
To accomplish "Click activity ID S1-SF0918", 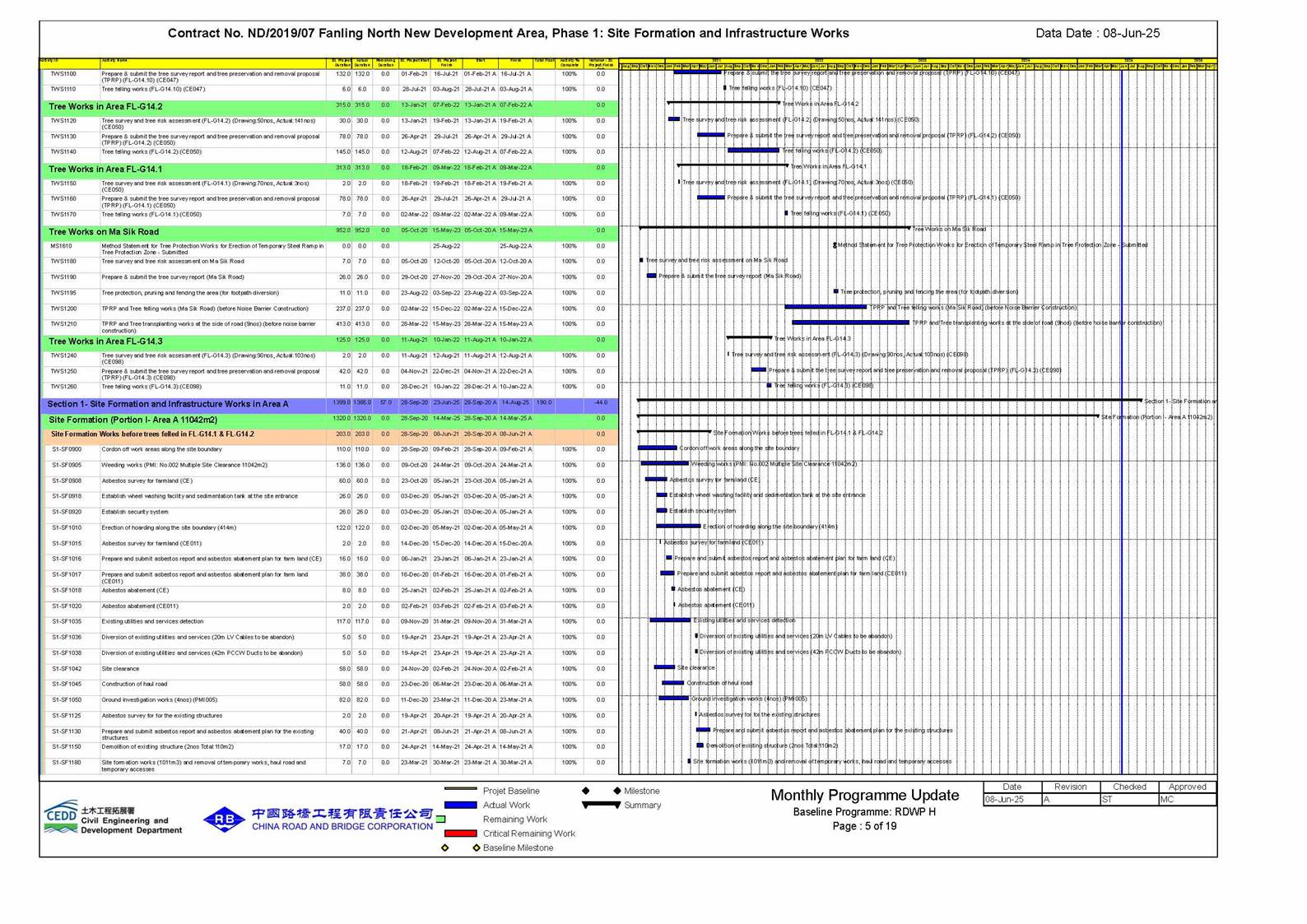I will 67,496.
